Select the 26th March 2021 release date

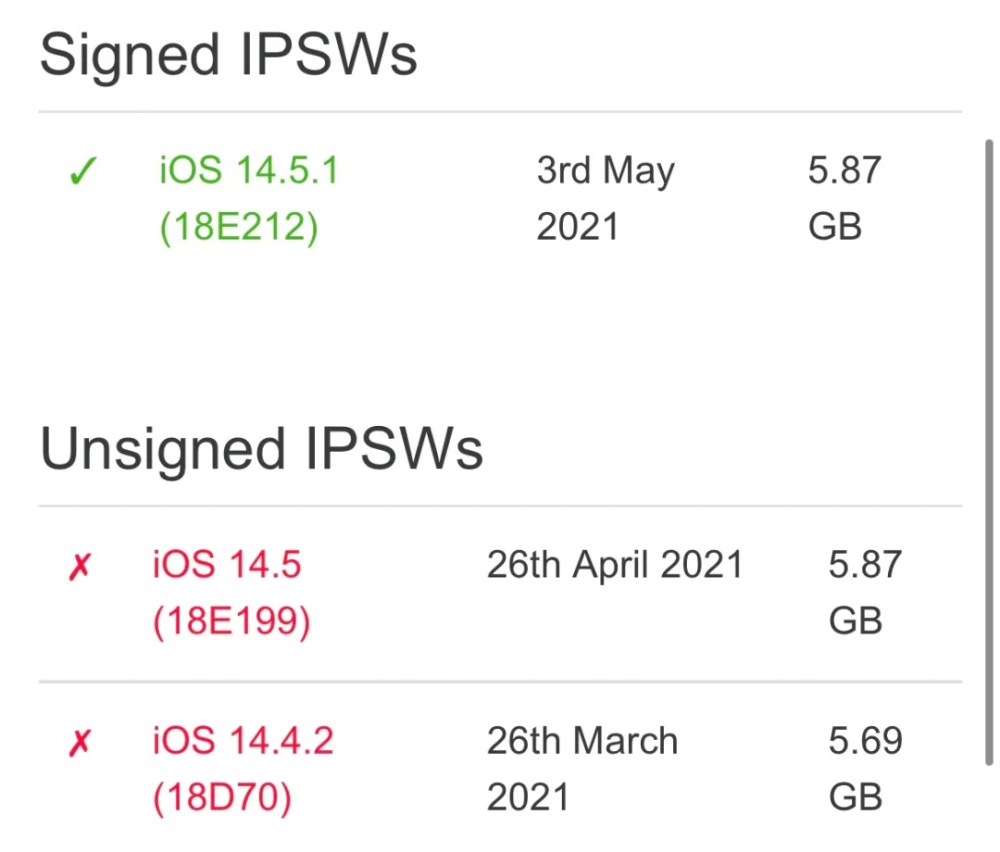(x=582, y=769)
